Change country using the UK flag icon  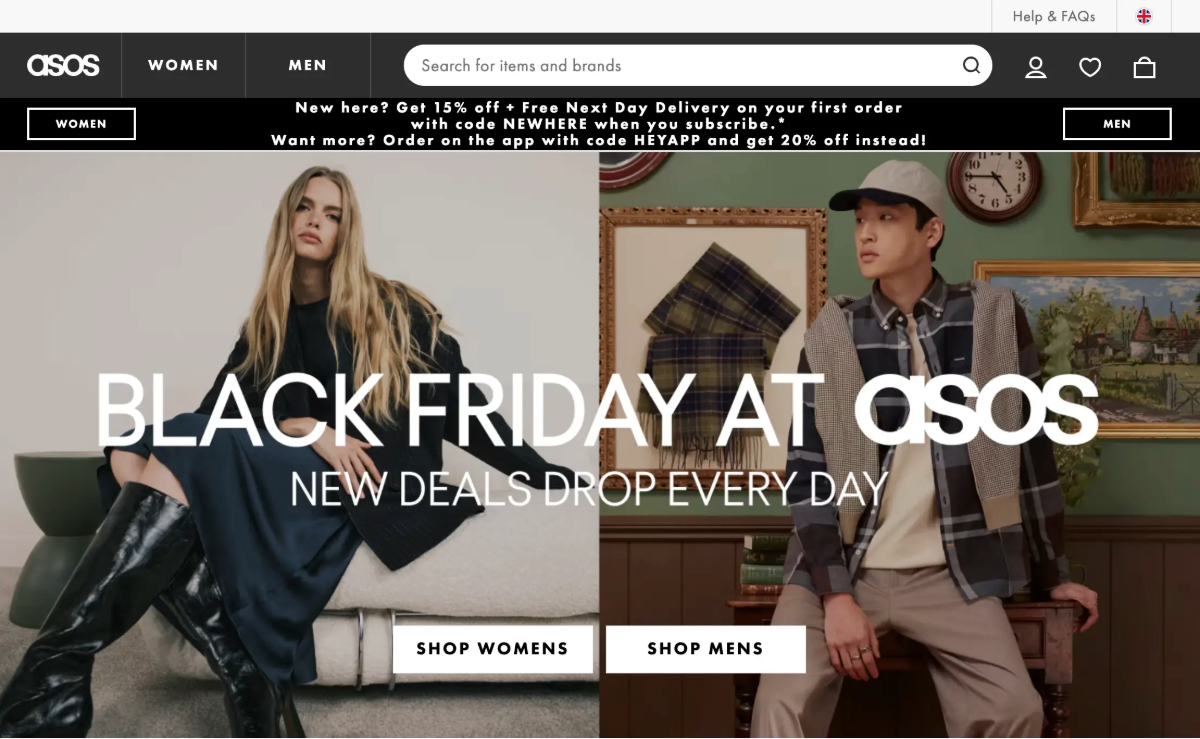pyautogui.click(x=1144, y=16)
